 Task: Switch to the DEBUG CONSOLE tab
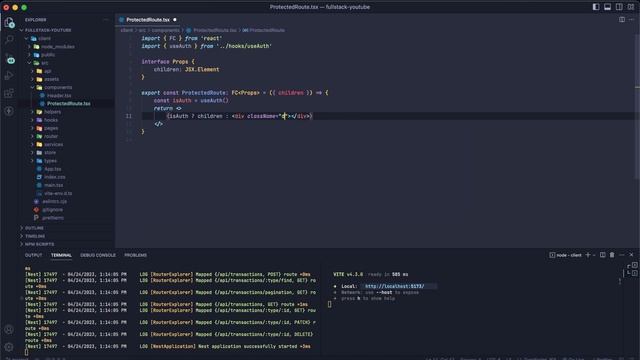click(98, 255)
